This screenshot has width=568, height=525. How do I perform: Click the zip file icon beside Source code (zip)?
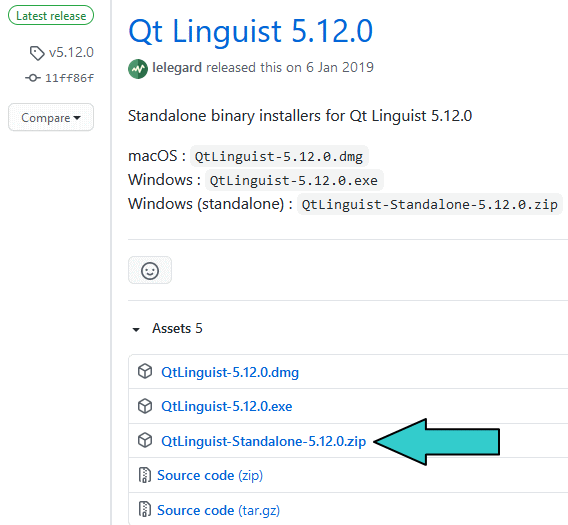click(x=145, y=475)
